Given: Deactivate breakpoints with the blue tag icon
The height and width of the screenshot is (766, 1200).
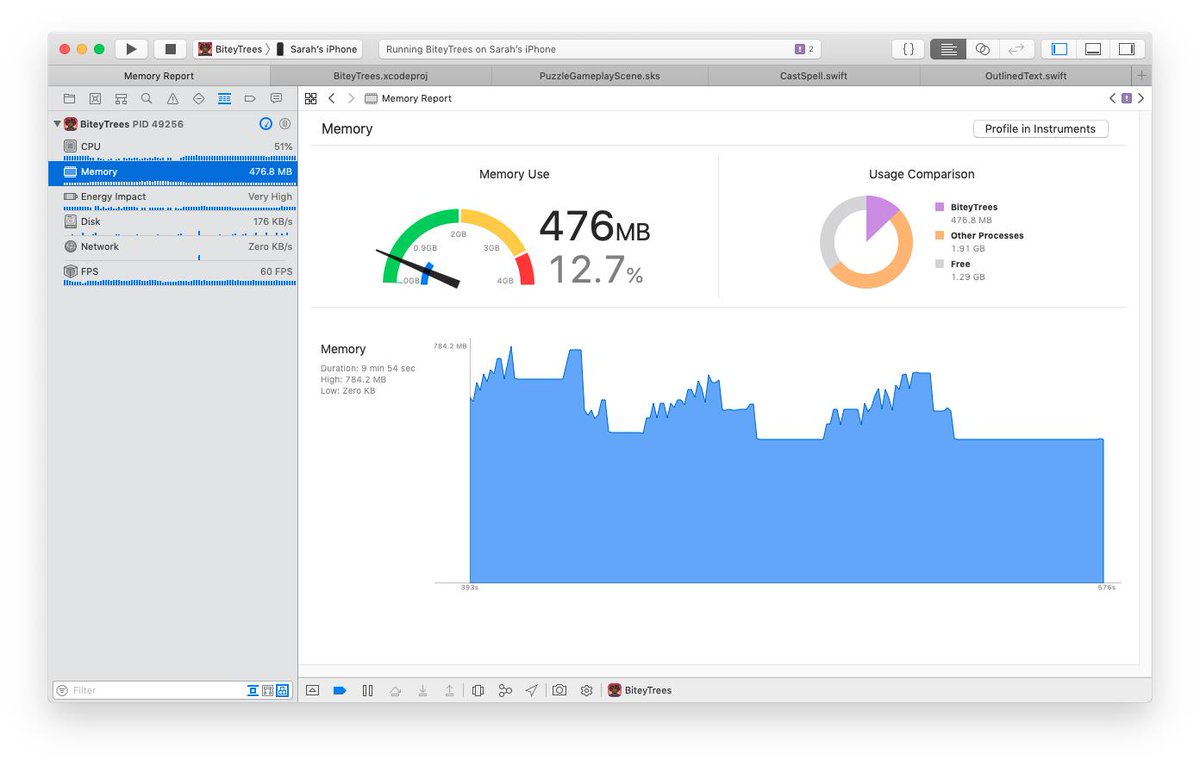Looking at the screenshot, I should pos(340,690).
